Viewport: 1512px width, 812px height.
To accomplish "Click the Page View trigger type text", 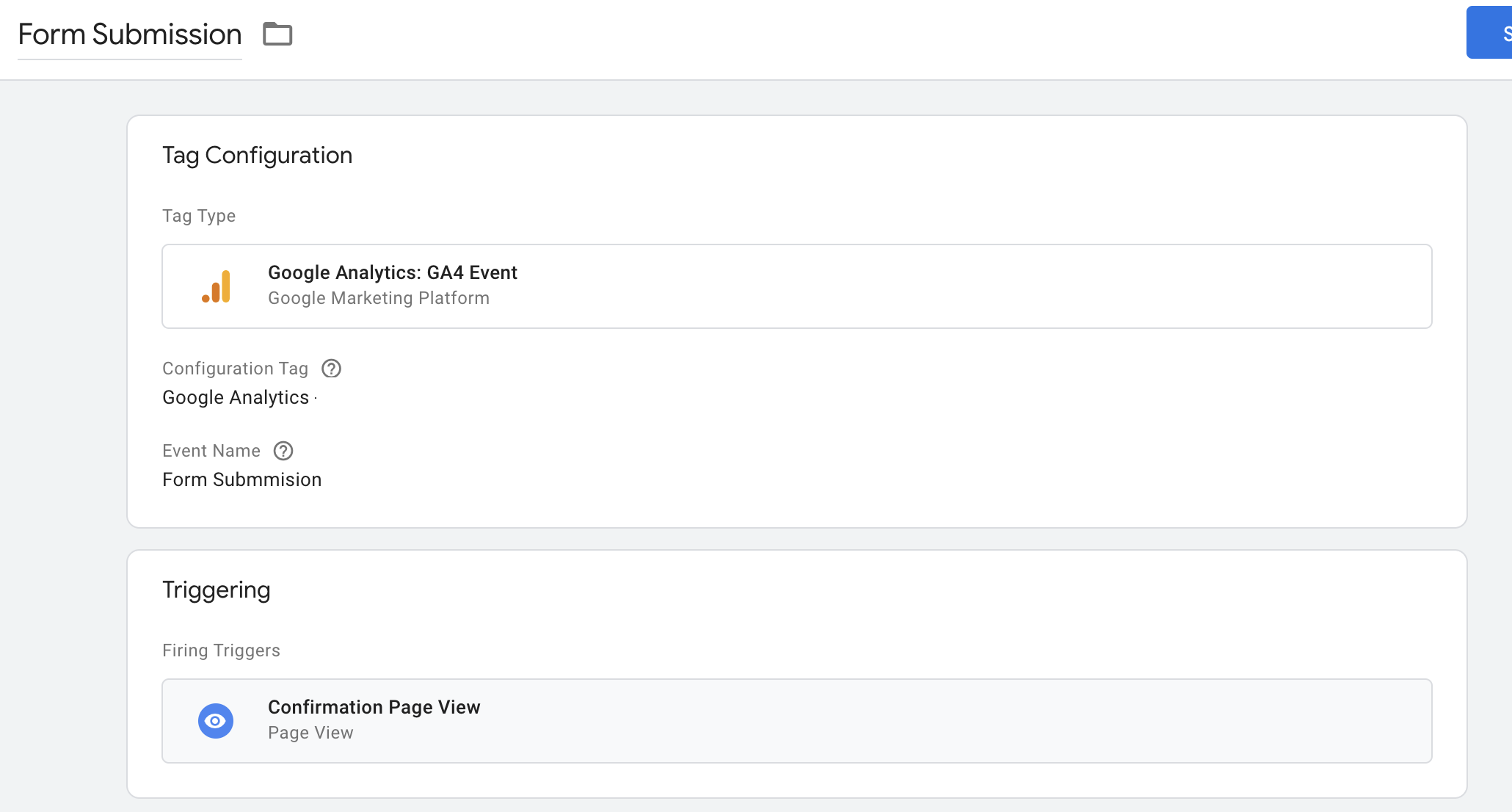I will (310, 733).
